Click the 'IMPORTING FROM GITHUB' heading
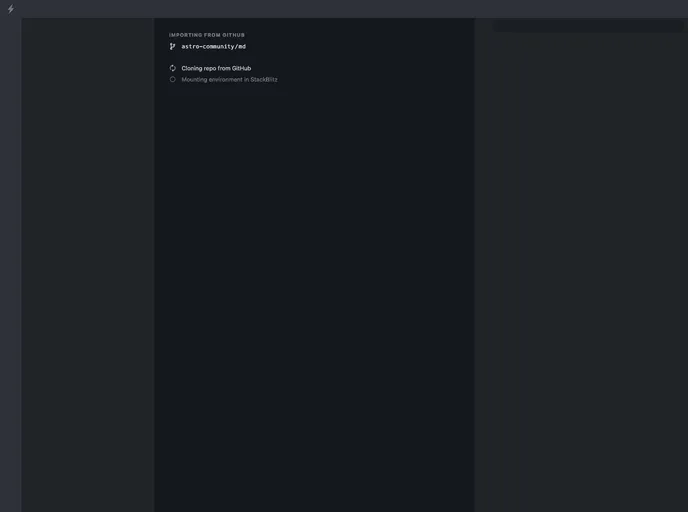Viewport: 688px width, 512px height. click(x=207, y=35)
